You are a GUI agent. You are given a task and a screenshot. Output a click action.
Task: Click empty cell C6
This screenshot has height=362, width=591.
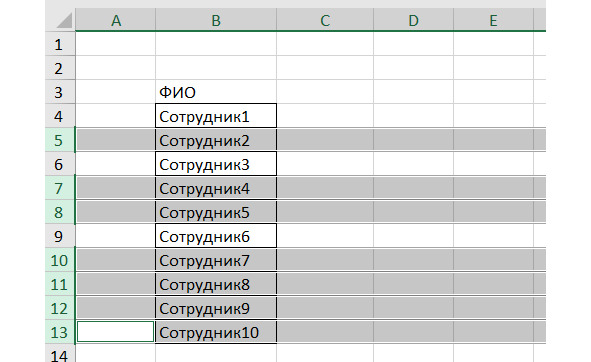[325, 164]
